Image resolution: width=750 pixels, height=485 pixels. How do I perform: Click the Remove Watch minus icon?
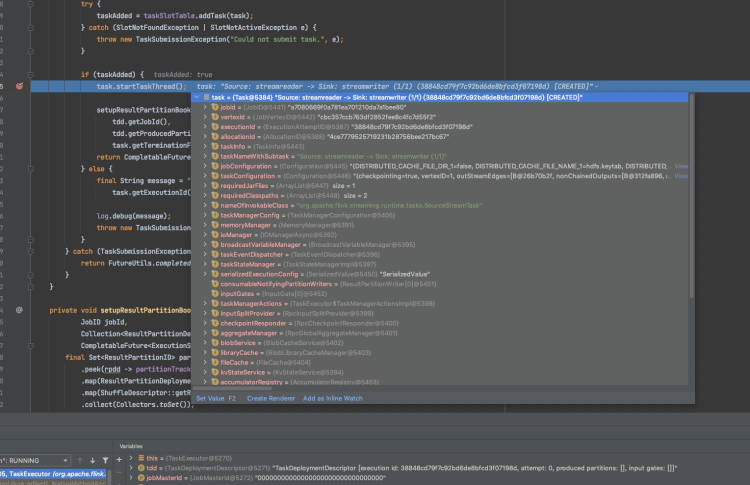coord(119,472)
